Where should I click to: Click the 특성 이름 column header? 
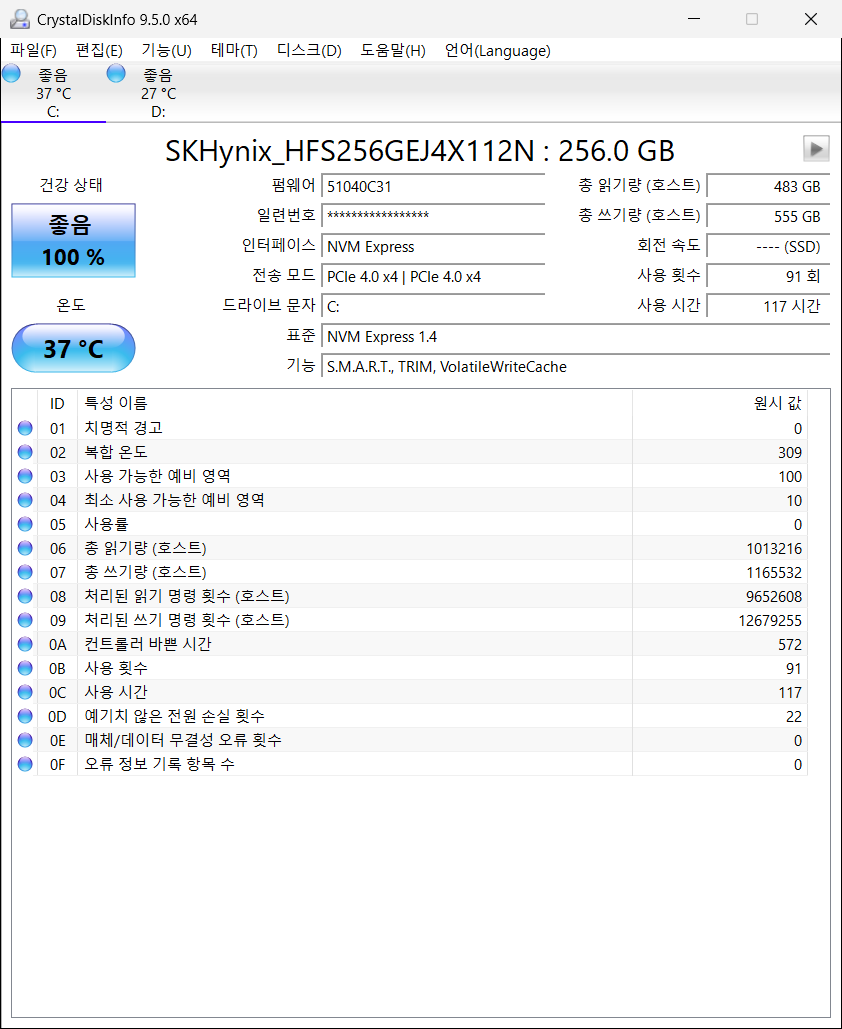tap(355, 403)
